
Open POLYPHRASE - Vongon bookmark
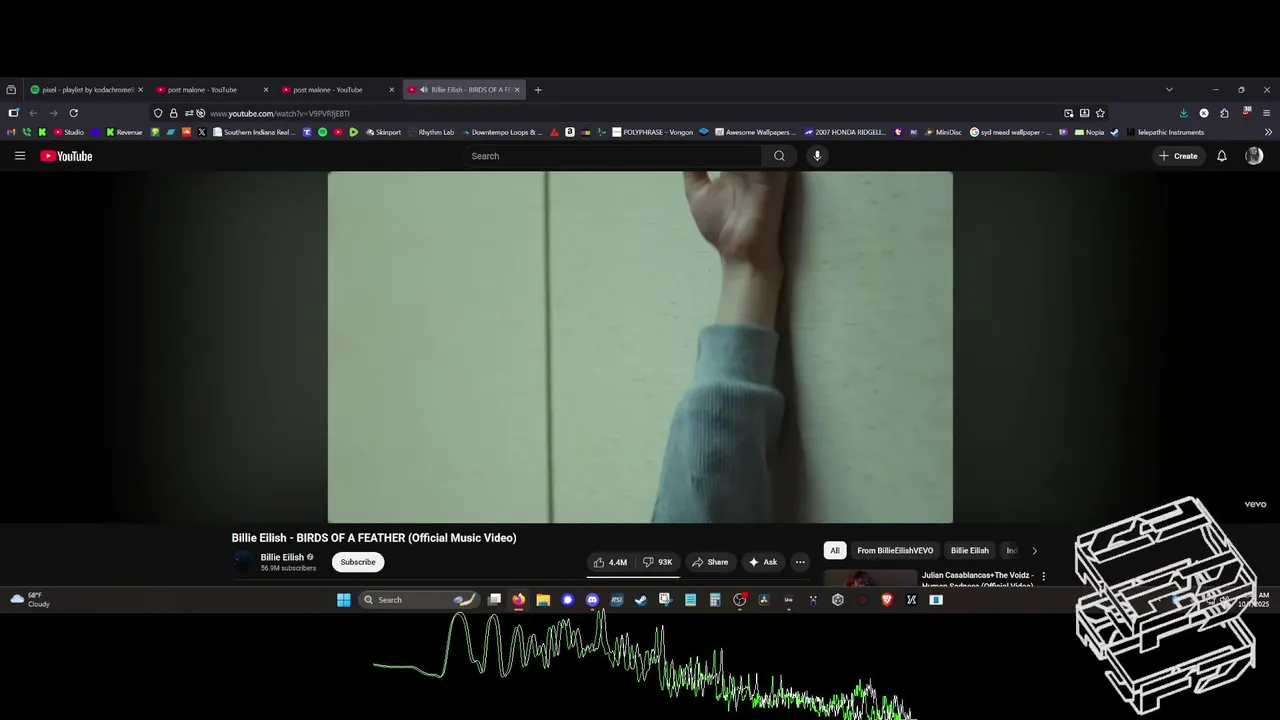[653, 132]
